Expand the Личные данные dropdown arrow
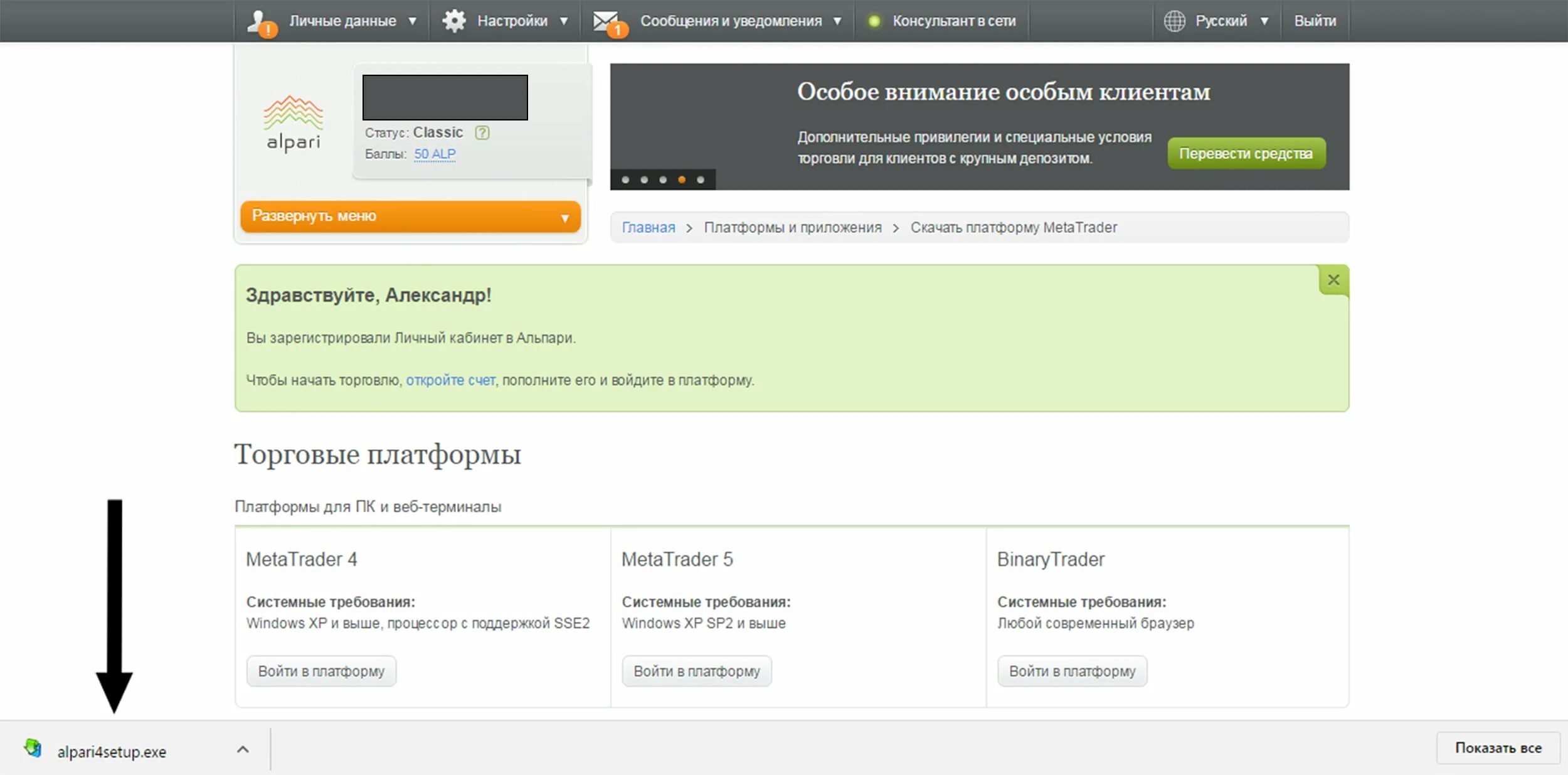 (x=412, y=21)
